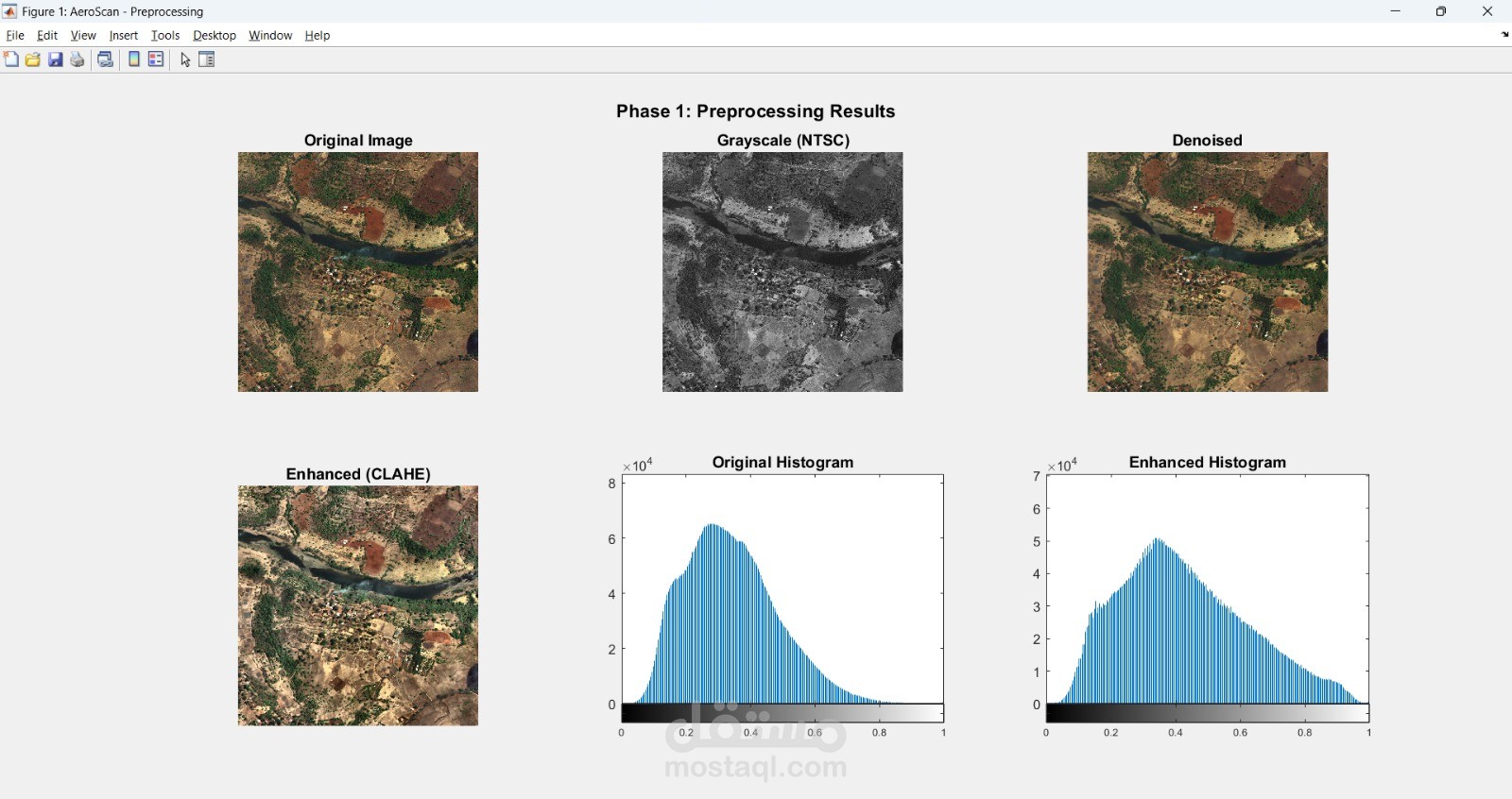The width and height of the screenshot is (1512, 799).
Task: Click the dock figure arrow at menu bar's right end
Action: point(1504,35)
